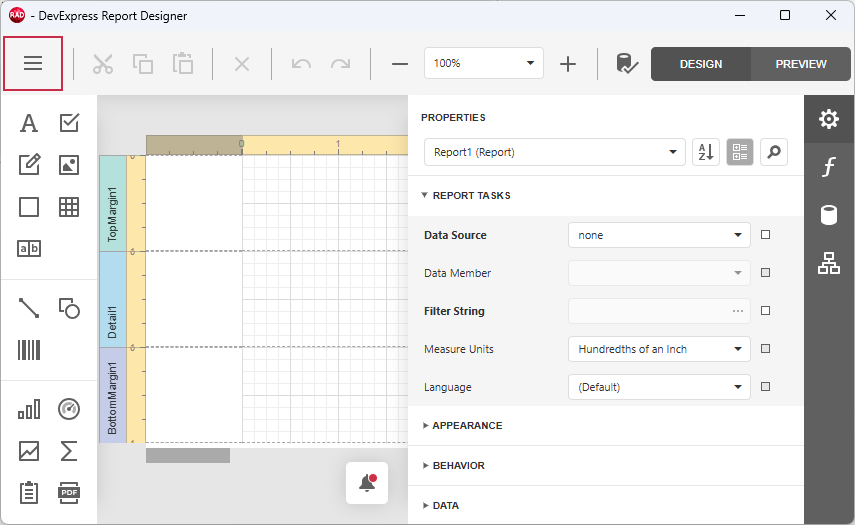Select the Detail1 band

[113, 299]
